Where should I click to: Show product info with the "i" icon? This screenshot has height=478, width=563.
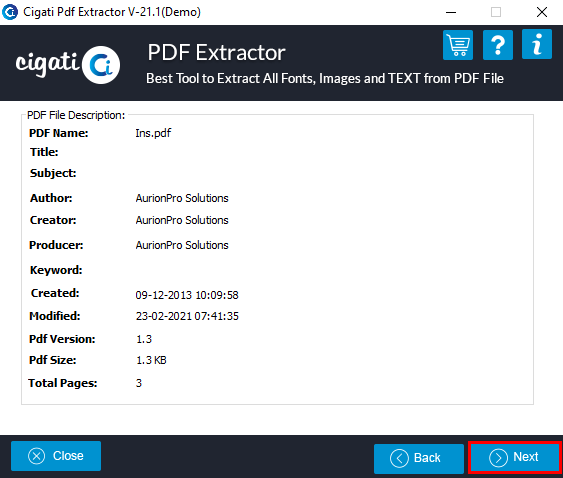(537, 44)
